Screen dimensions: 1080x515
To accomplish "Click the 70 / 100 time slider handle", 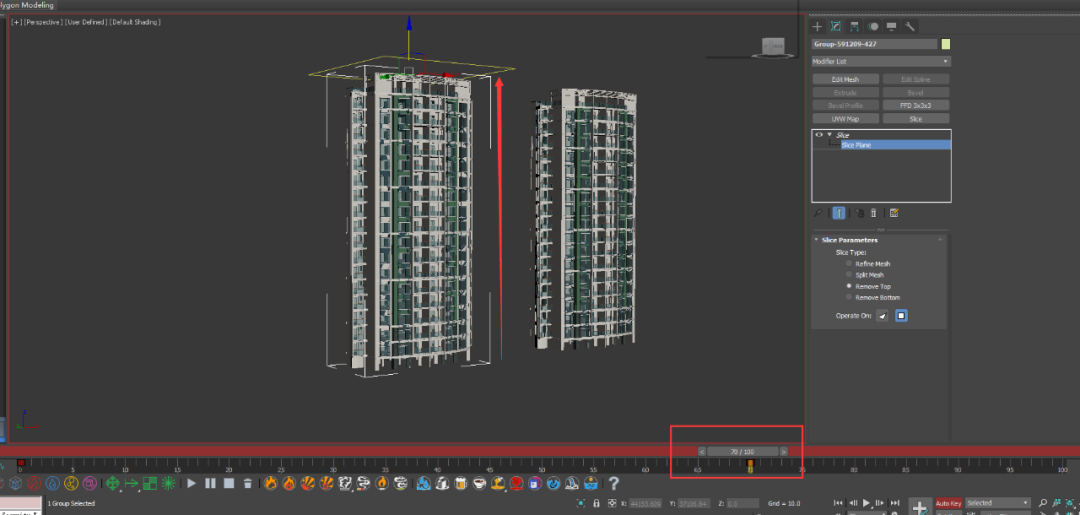I will [x=742, y=452].
